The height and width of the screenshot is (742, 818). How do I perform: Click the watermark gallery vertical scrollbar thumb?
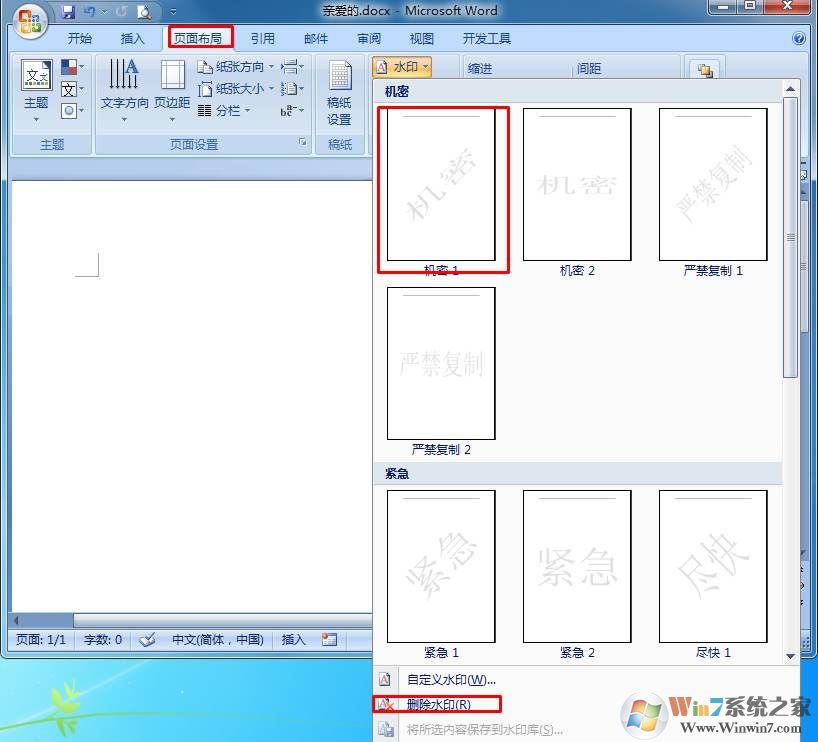coord(790,237)
